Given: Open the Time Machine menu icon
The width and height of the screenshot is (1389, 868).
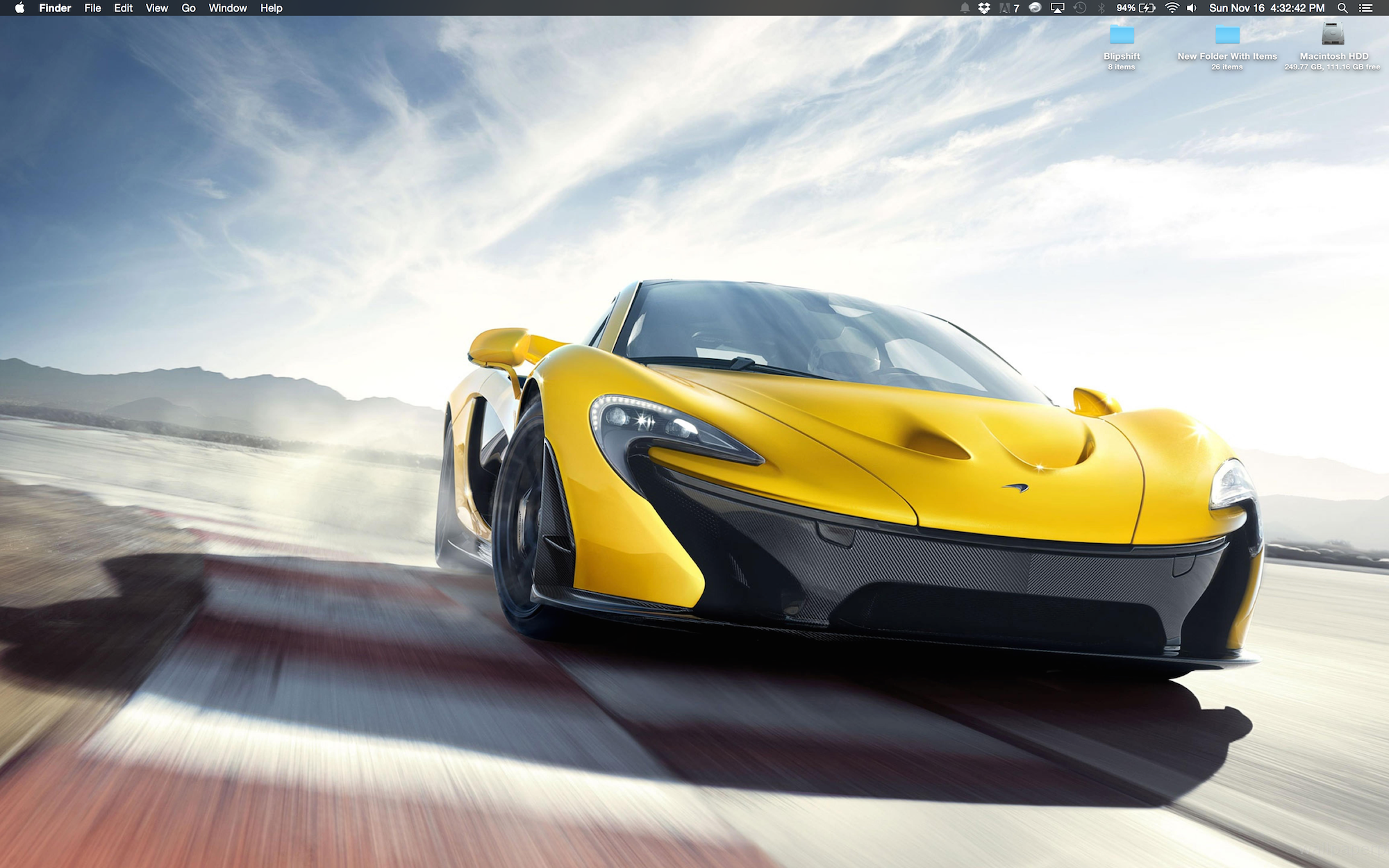Looking at the screenshot, I should [x=1080, y=8].
